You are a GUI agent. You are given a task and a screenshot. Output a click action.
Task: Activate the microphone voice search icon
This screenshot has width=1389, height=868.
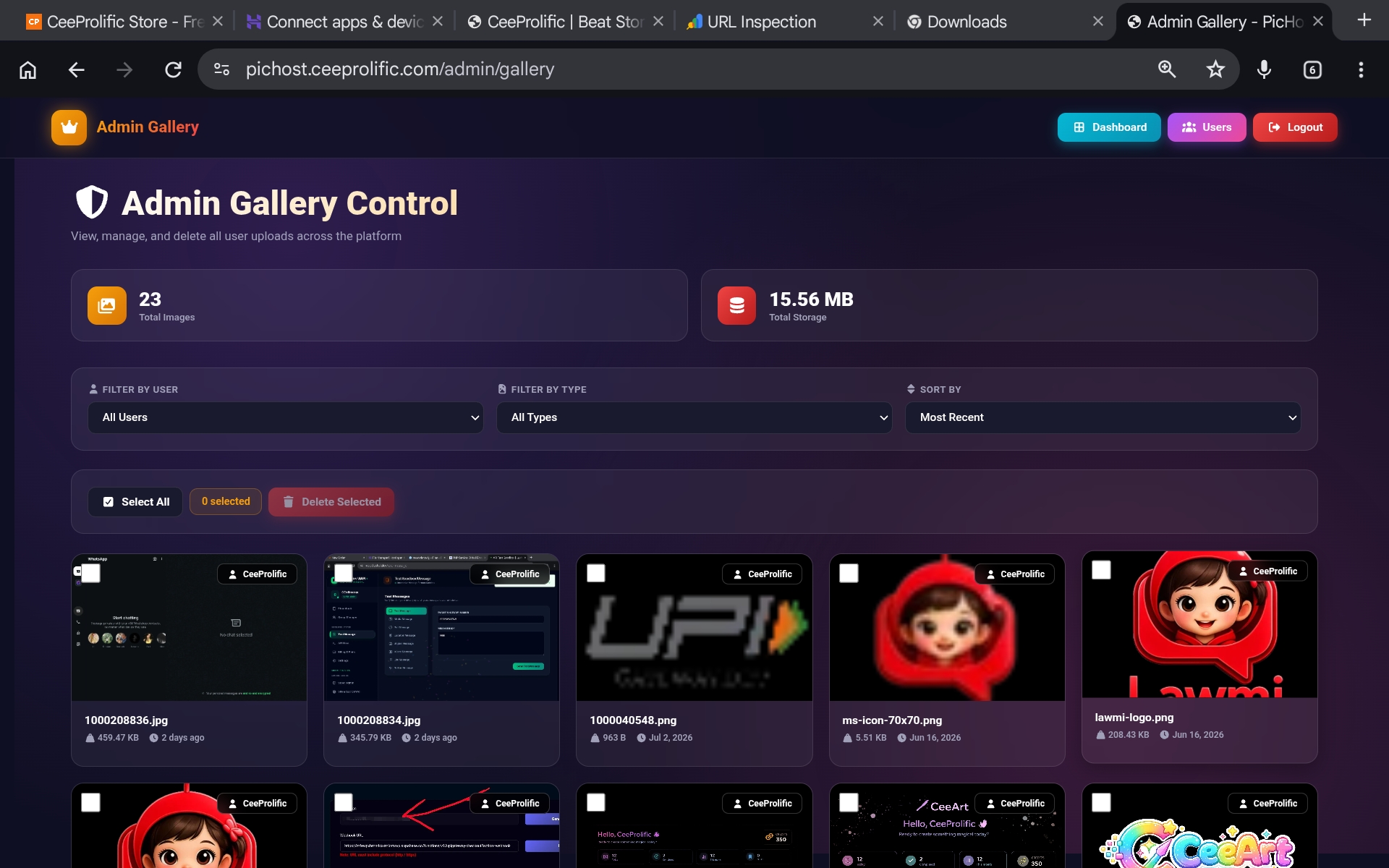point(1264,69)
